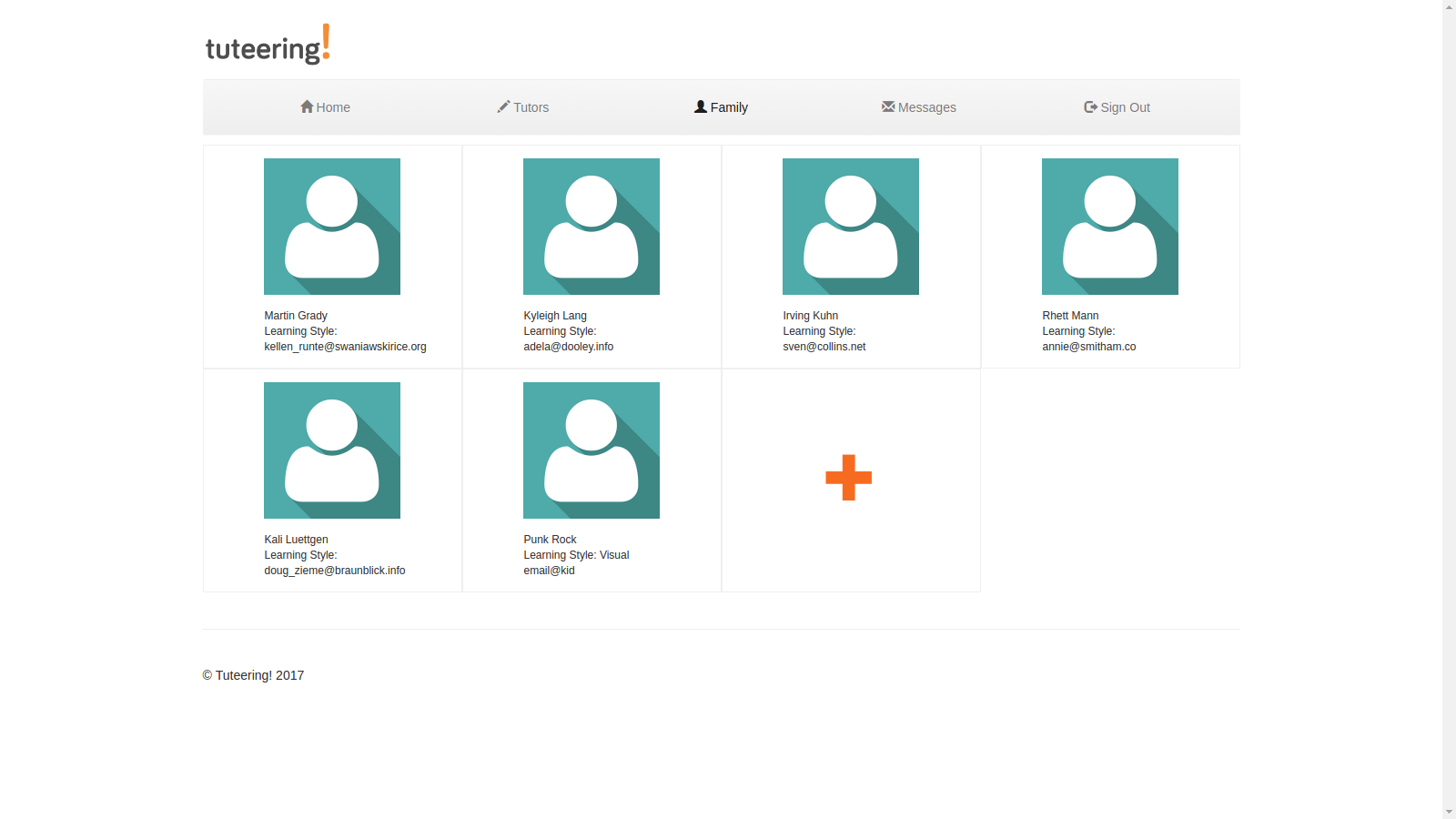Open Punk Rock's avatar picture
This screenshot has height=819, width=1456.
point(591,450)
